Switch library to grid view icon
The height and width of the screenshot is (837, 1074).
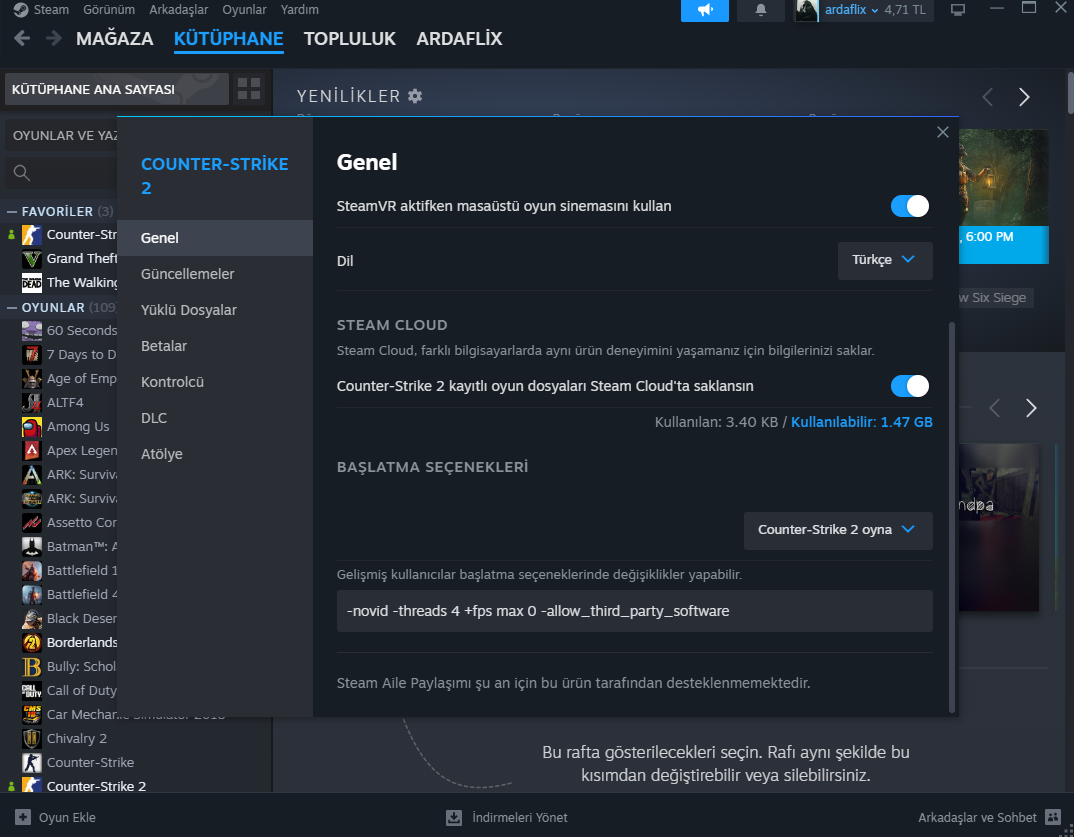(x=249, y=89)
